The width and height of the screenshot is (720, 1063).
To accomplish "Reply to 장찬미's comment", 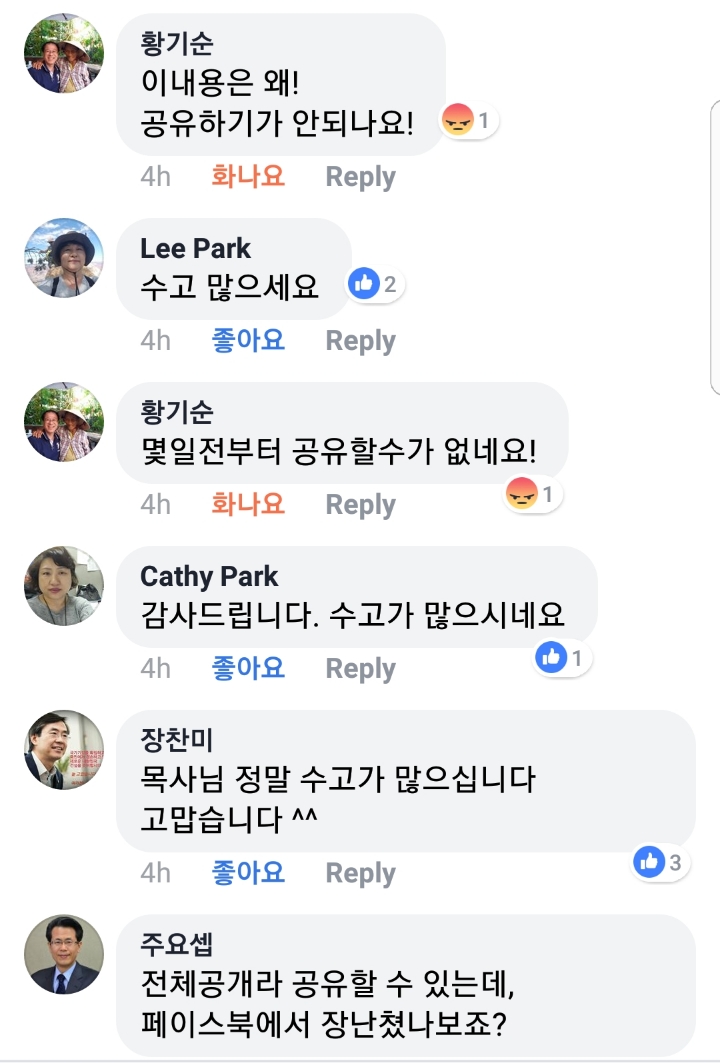I will (x=360, y=873).
